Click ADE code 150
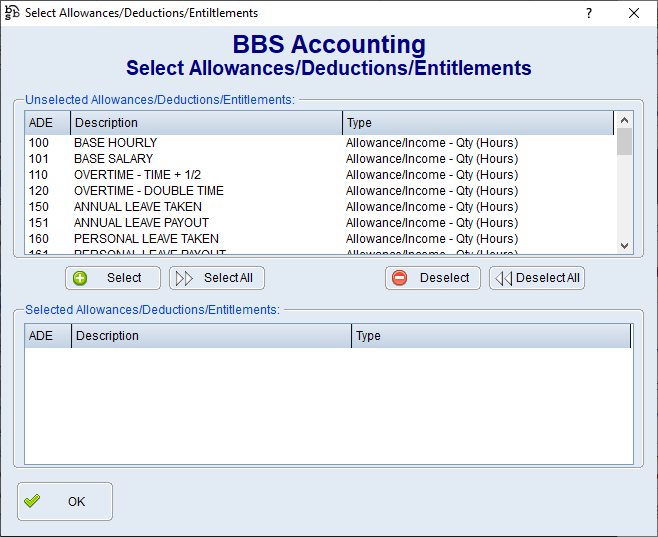 click(x=39, y=206)
